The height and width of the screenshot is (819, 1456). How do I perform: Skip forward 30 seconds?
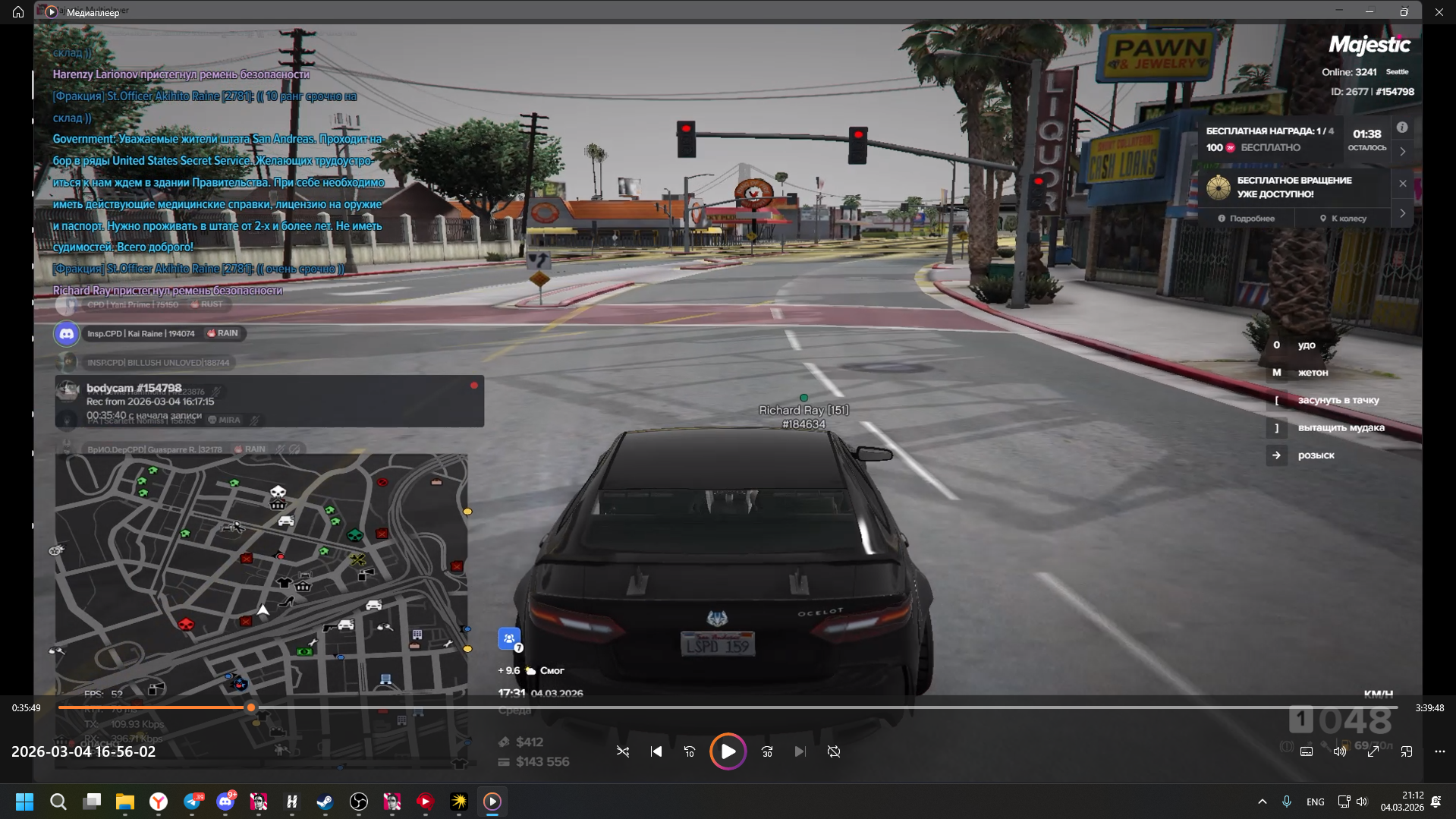coord(767,751)
